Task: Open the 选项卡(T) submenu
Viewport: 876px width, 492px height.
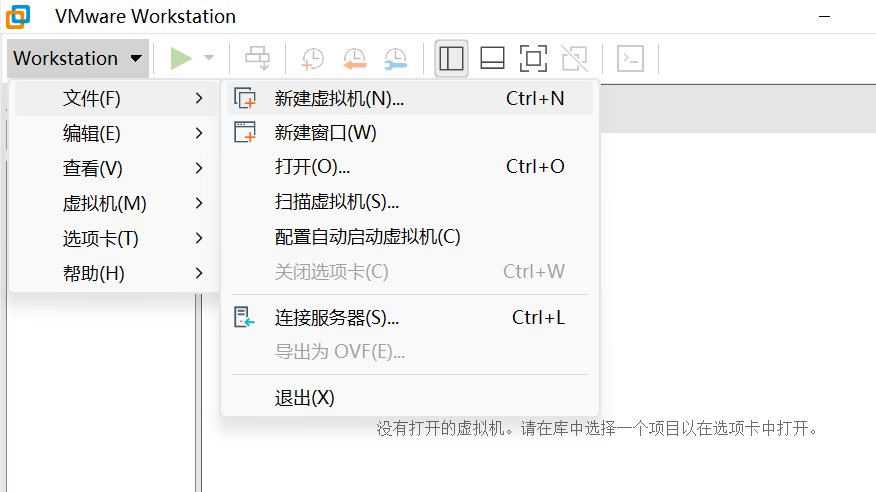Action: (x=116, y=238)
